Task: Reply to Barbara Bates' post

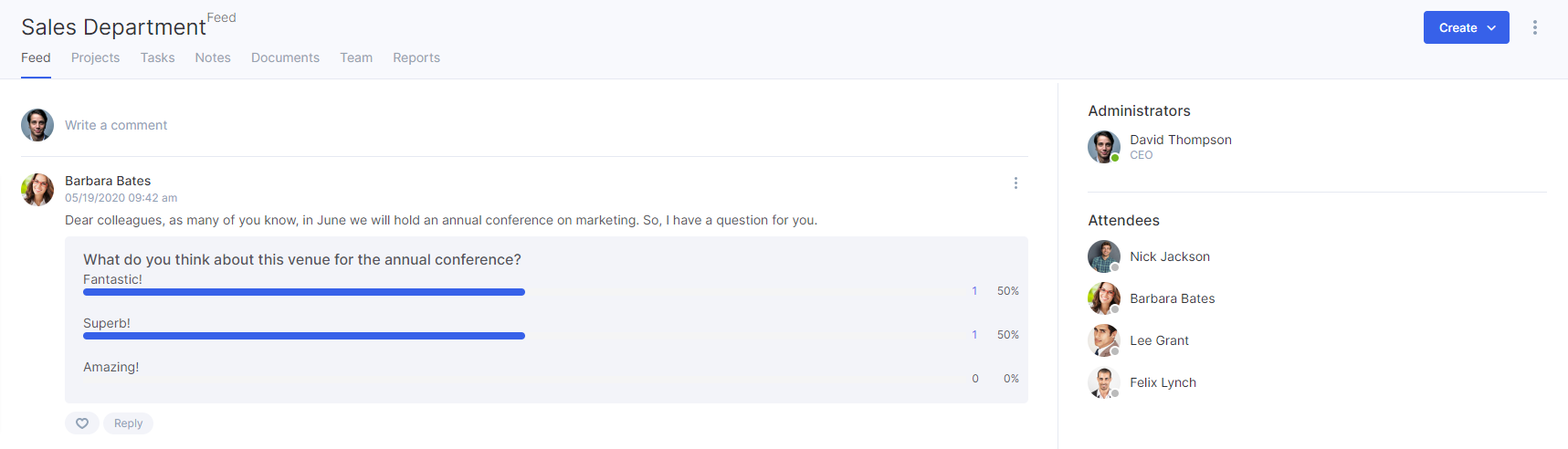Action: pyautogui.click(x=128, y=423)
